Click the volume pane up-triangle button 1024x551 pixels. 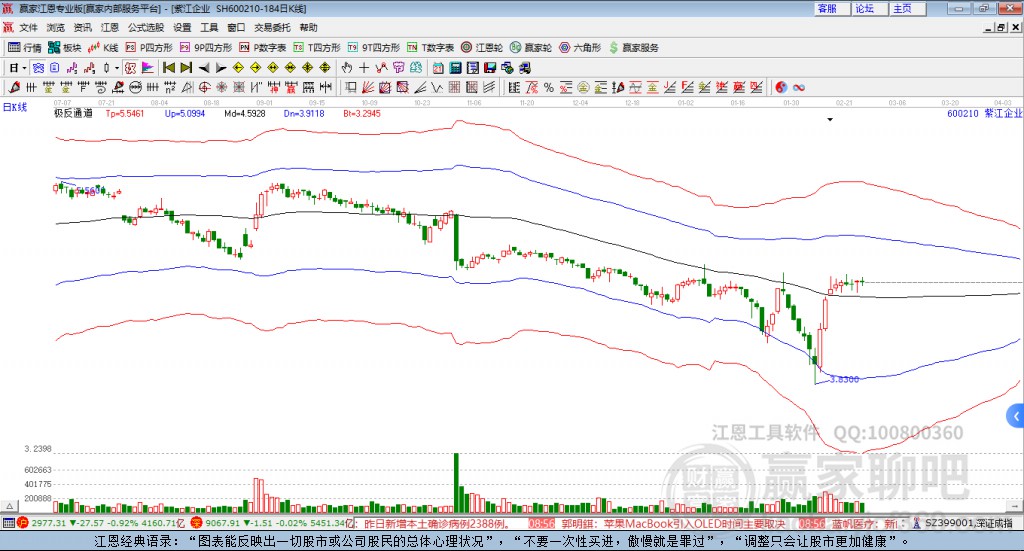pos(9,506)
